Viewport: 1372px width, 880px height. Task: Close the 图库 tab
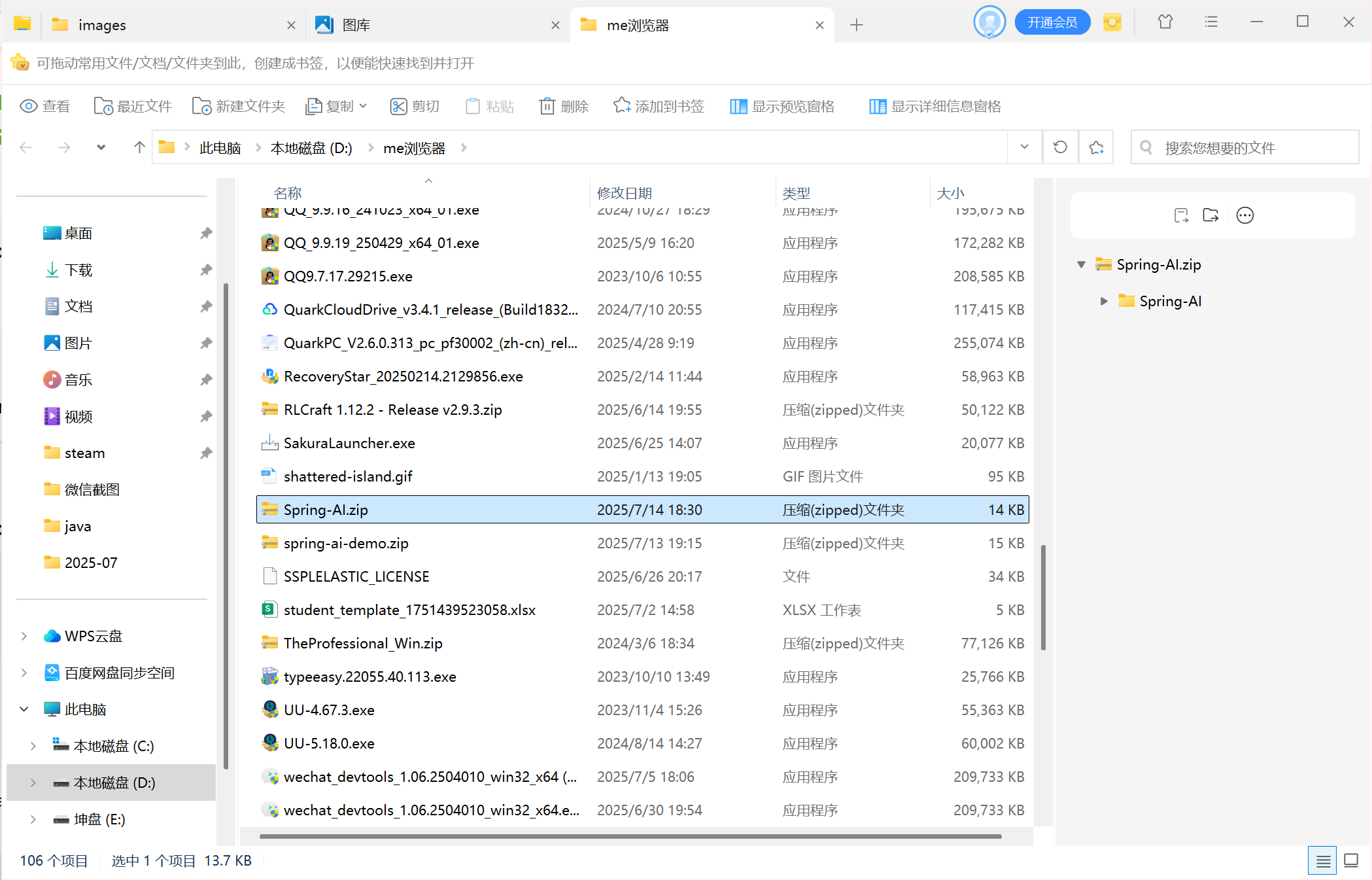tap(555, 25)
